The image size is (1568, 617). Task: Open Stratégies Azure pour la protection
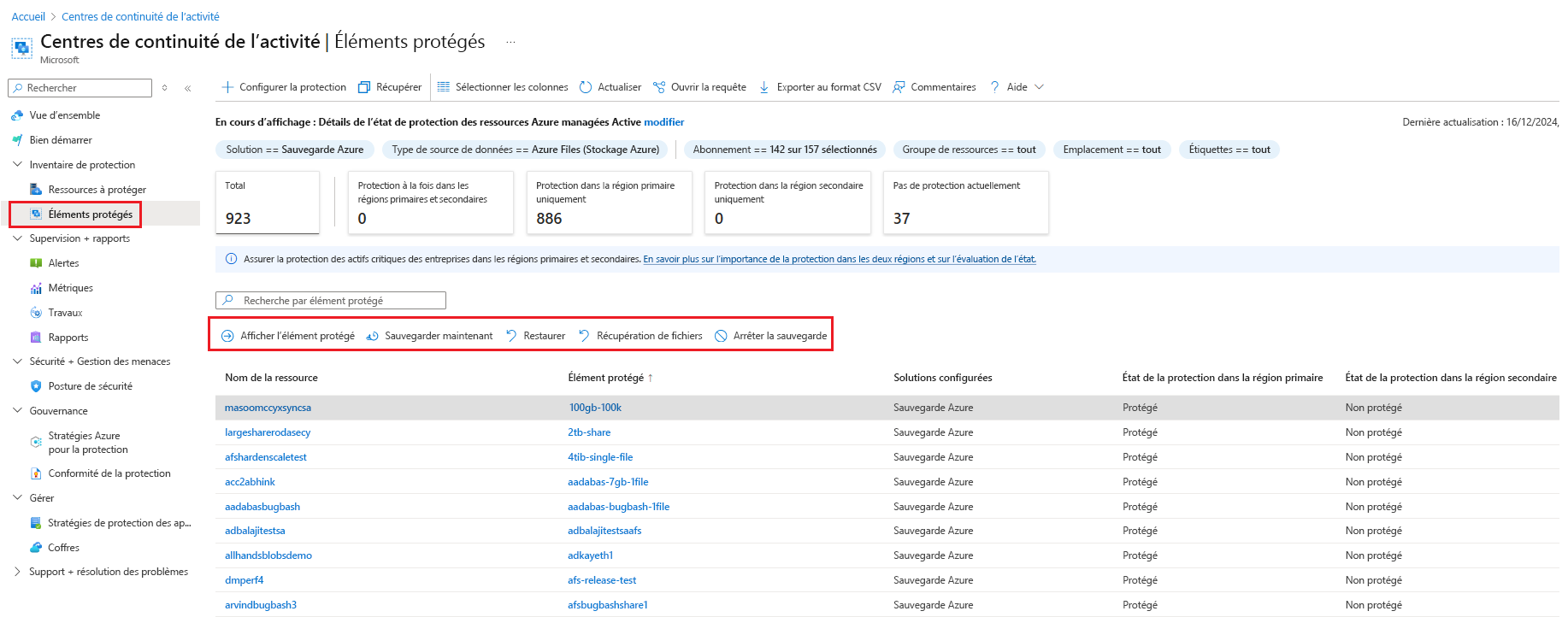tap(88, 443)
